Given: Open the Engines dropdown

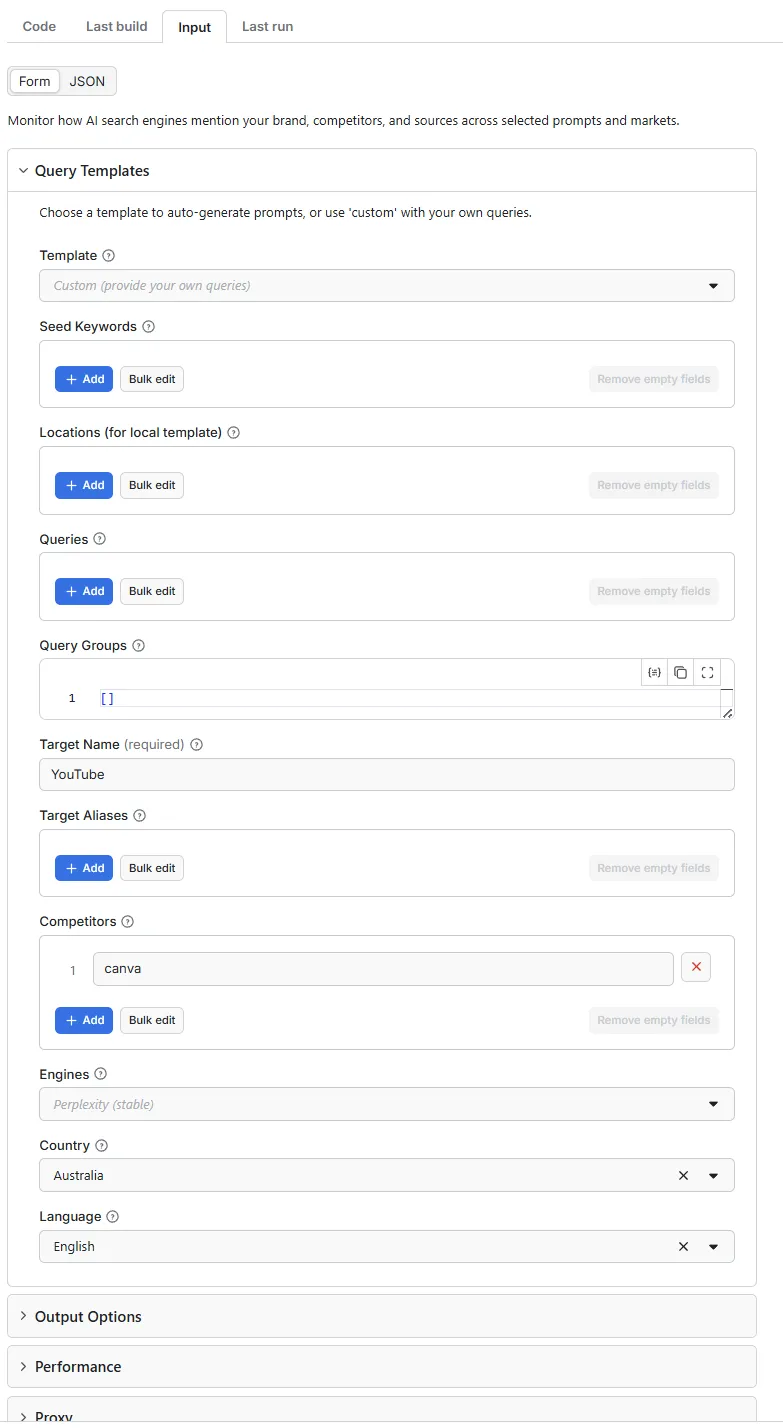Looking at the screenshot, I should pos(714,1104).
